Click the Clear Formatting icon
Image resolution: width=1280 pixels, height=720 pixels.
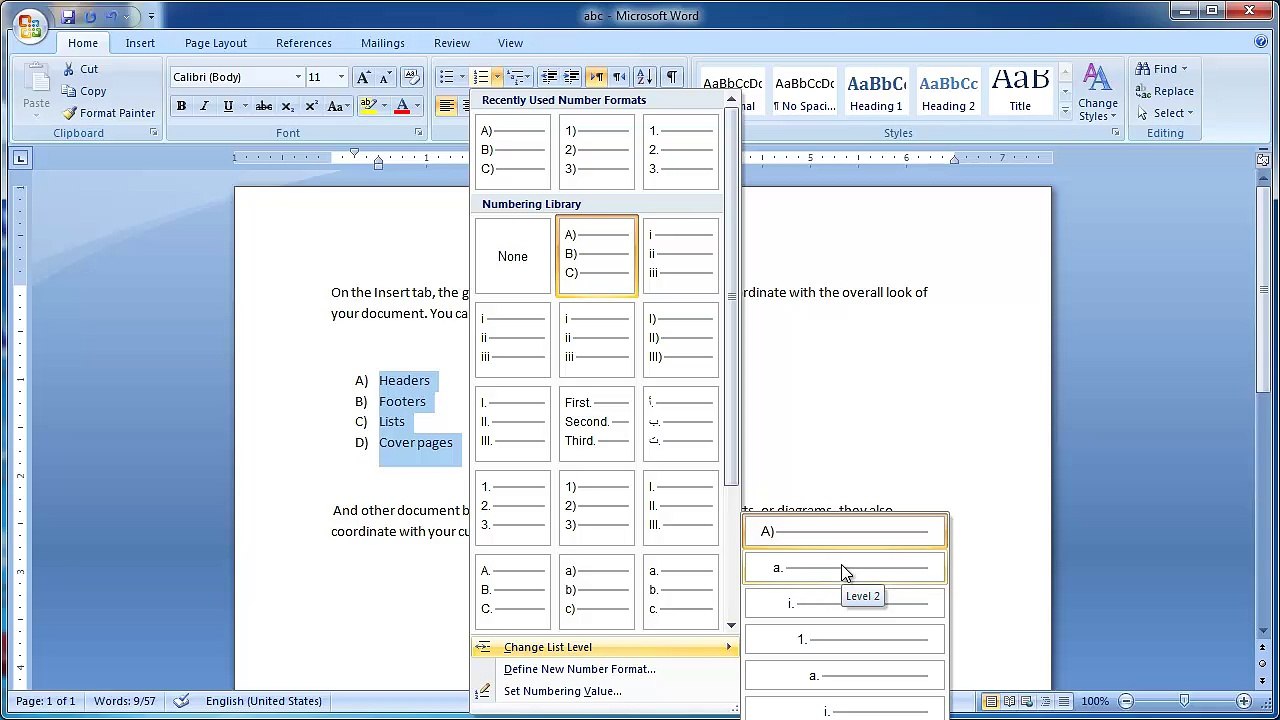pyautogui.click(x=411, y=77)
